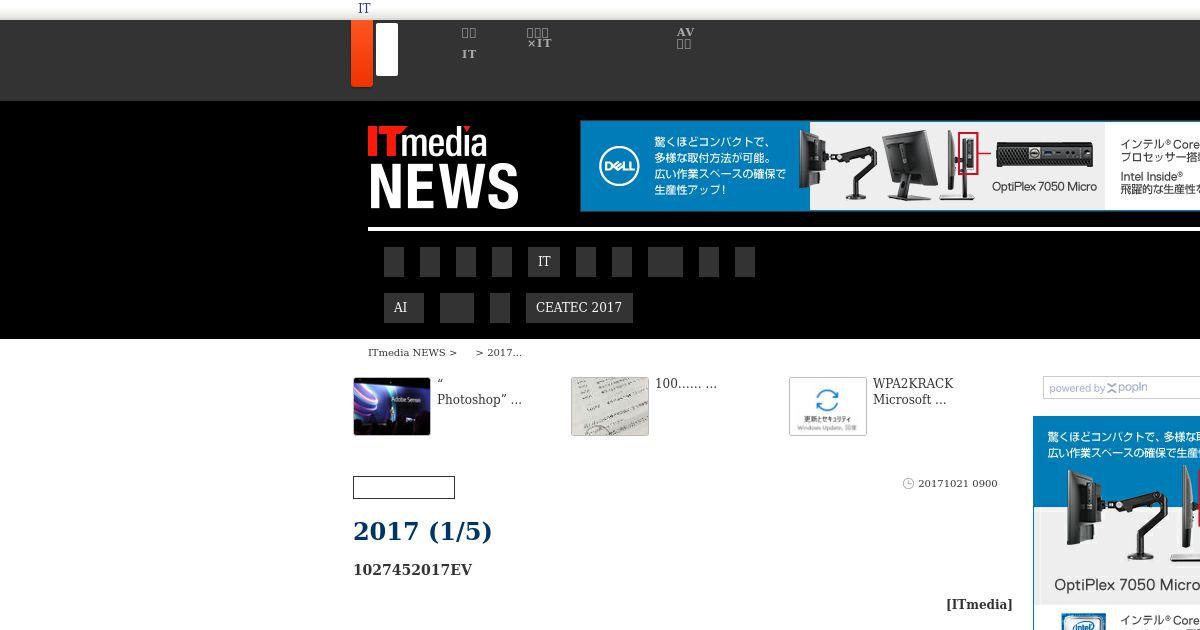Click the clock icon beside the date
Image resolution: width=1200 pixels, height=630 pixels.
[908, 484]
